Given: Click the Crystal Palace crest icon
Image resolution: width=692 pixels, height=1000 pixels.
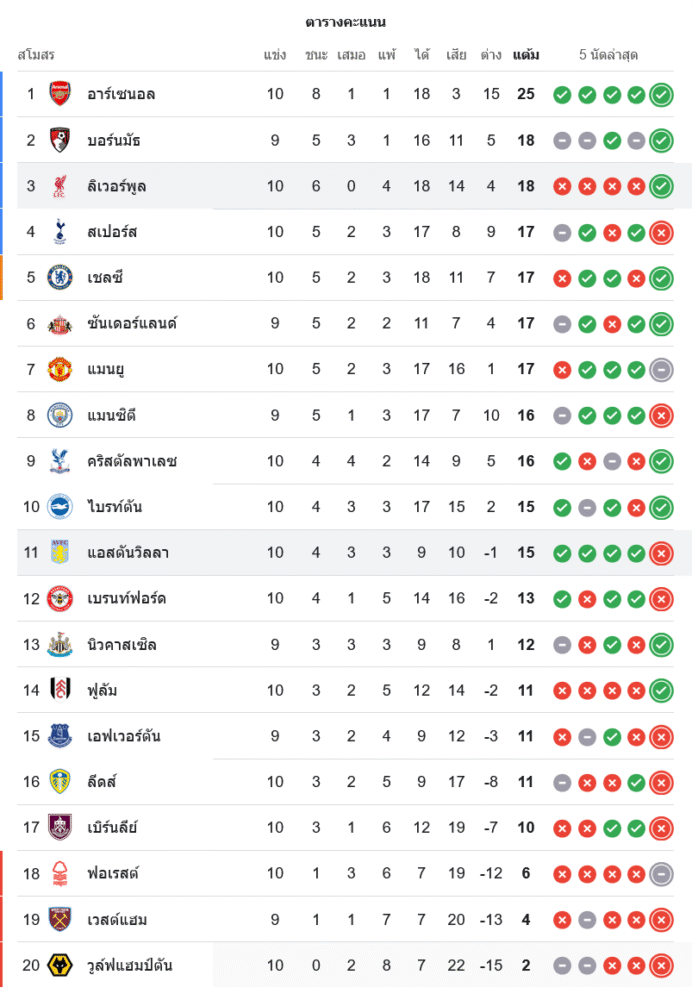Looking at the screenshot, I should pos(61,461).
